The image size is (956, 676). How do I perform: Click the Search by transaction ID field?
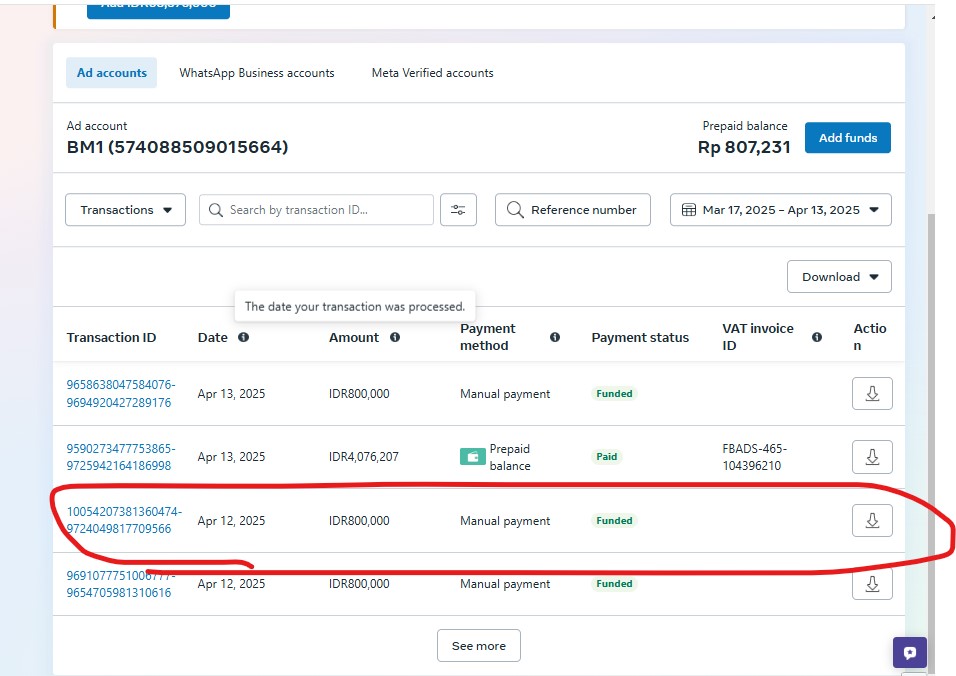coord(316,210)
